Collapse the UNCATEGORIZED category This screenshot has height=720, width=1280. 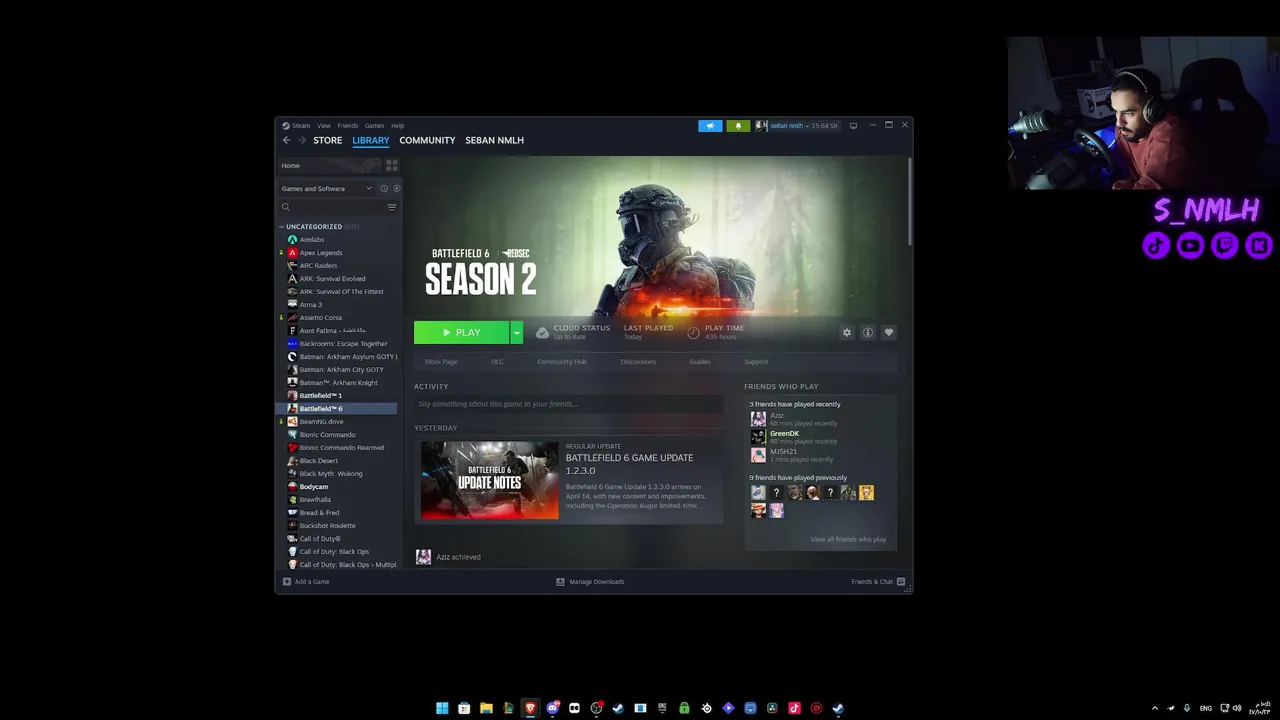(281, 227)
